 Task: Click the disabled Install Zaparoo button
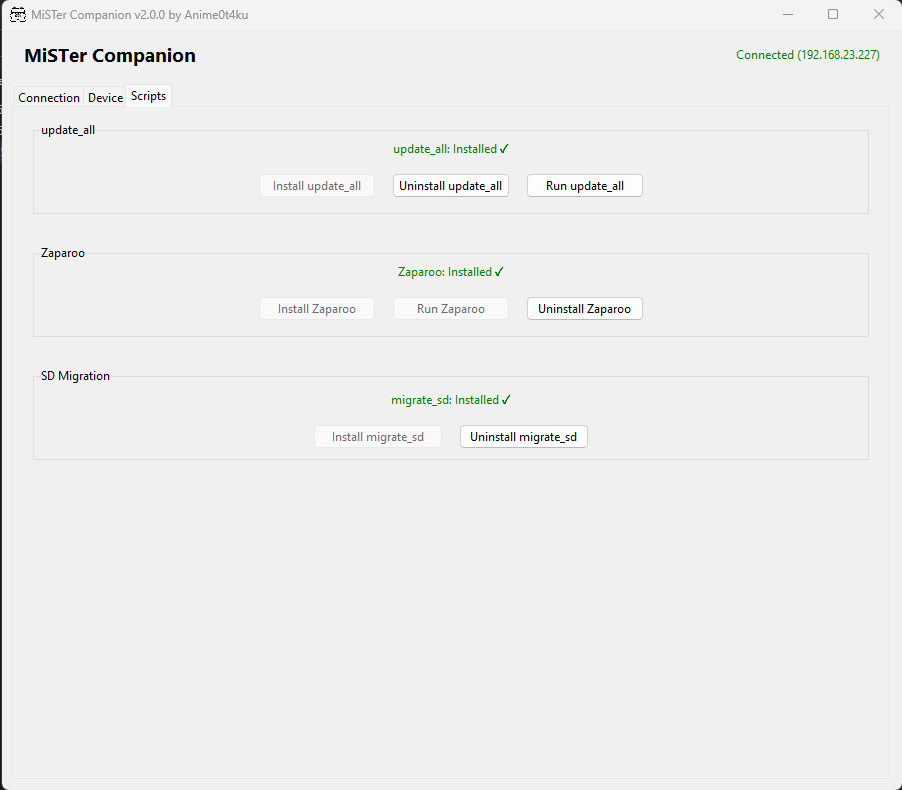[x=317, y=309]
